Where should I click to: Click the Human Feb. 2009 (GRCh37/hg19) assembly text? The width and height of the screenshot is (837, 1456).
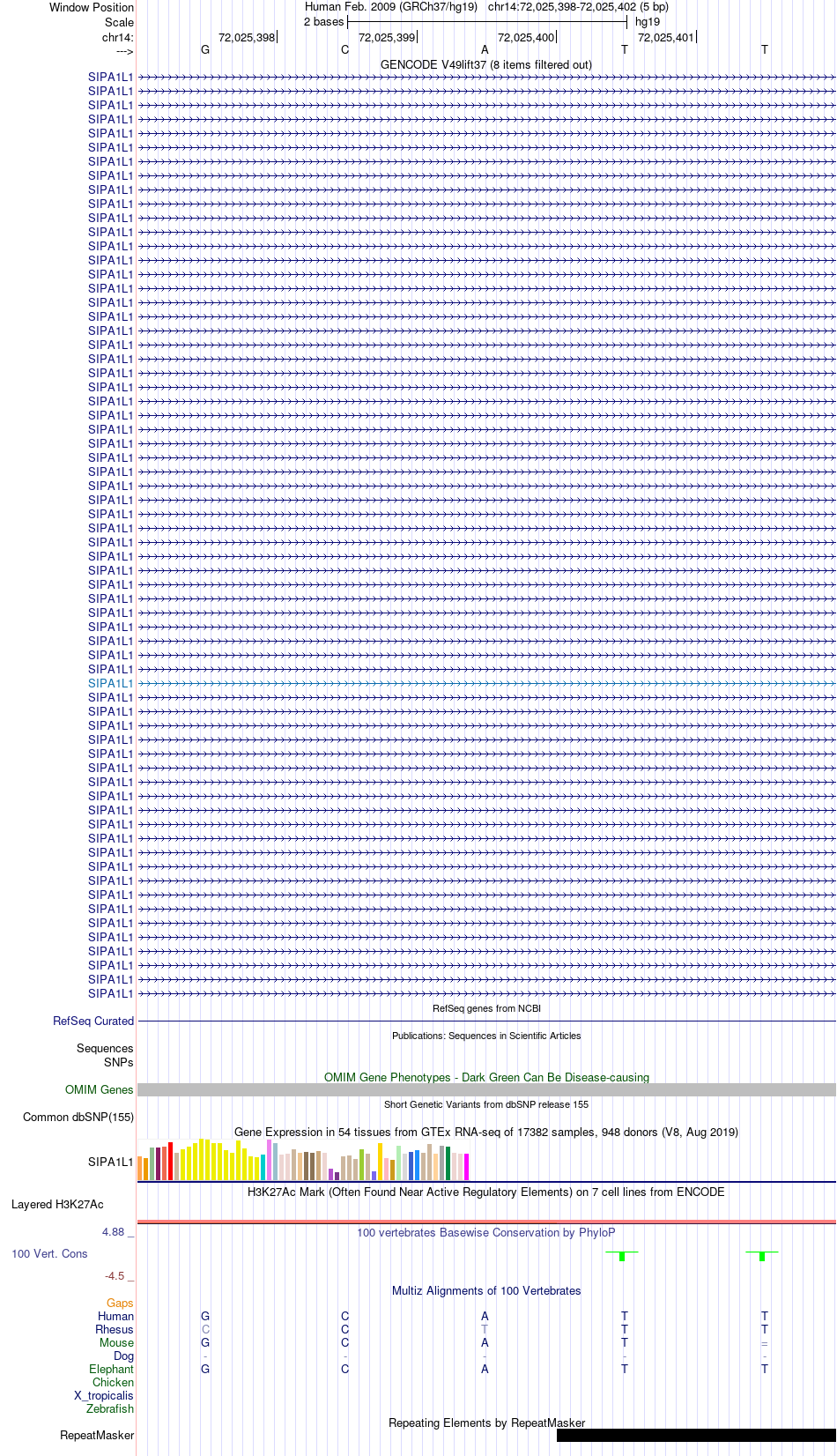(391, 7)
